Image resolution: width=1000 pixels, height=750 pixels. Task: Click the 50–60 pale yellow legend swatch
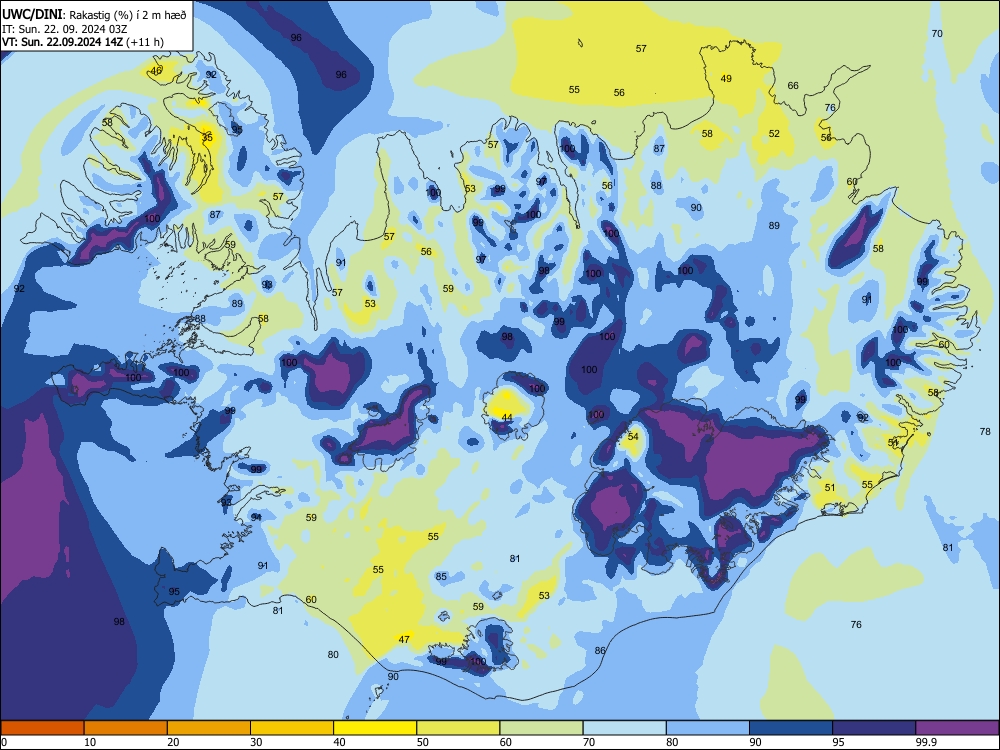pyautogui.click(x=458, y=728)
